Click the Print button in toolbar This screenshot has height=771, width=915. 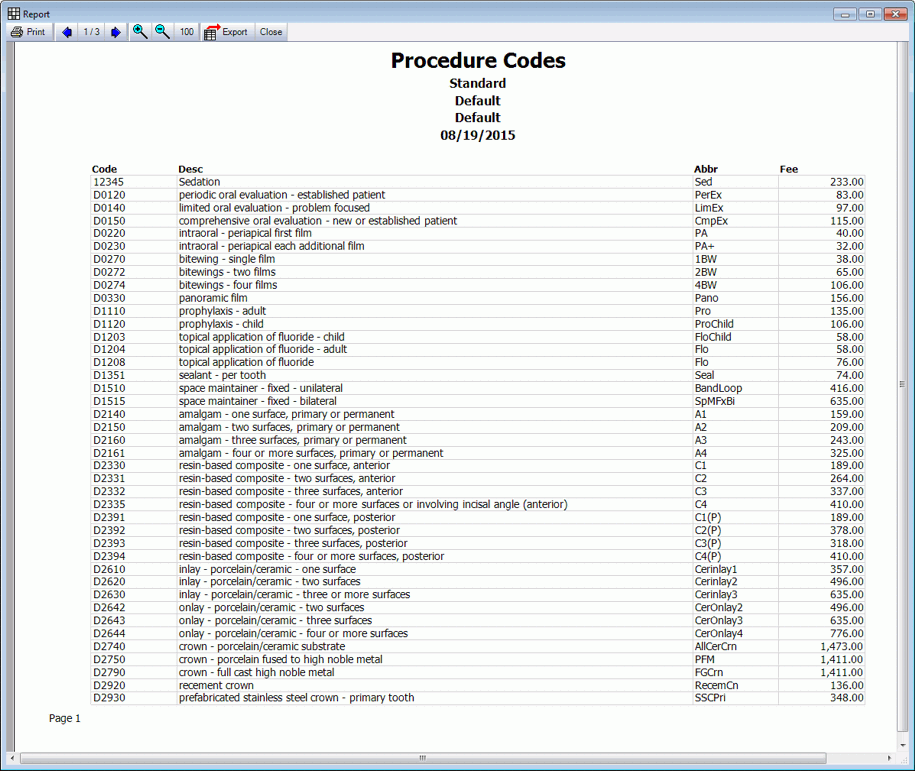pos(29,32)
